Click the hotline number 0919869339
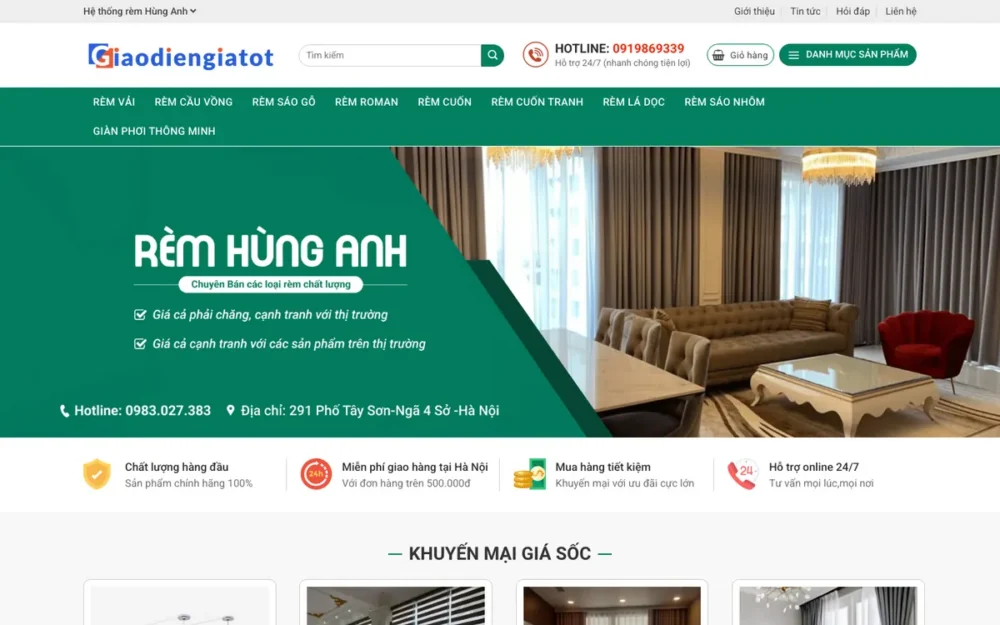1000x625 pixels. [x=648, y=48]
